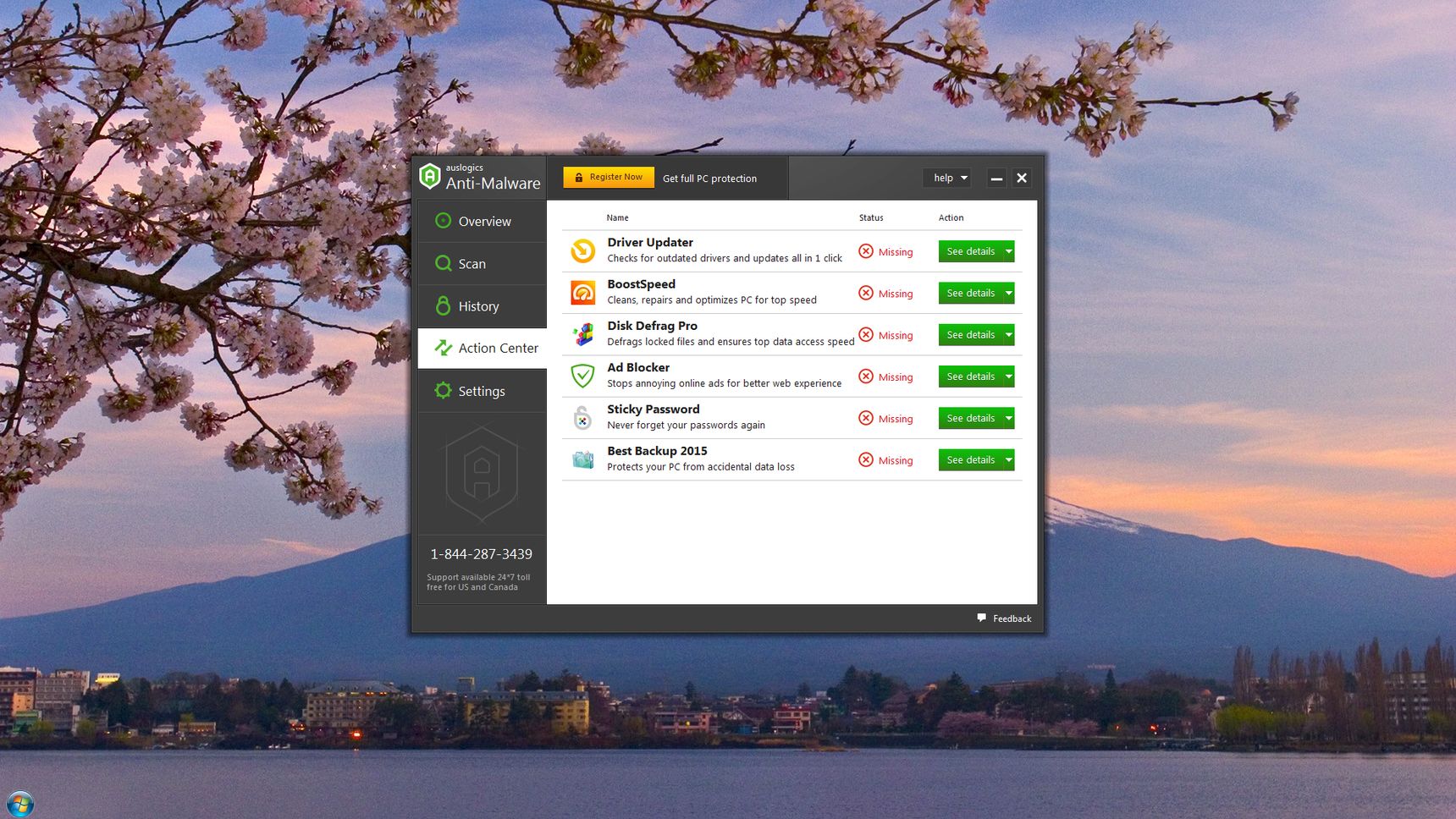Click the Scan magnifier icon
The height and width of the screenshot is (819, 1456).
443,263
